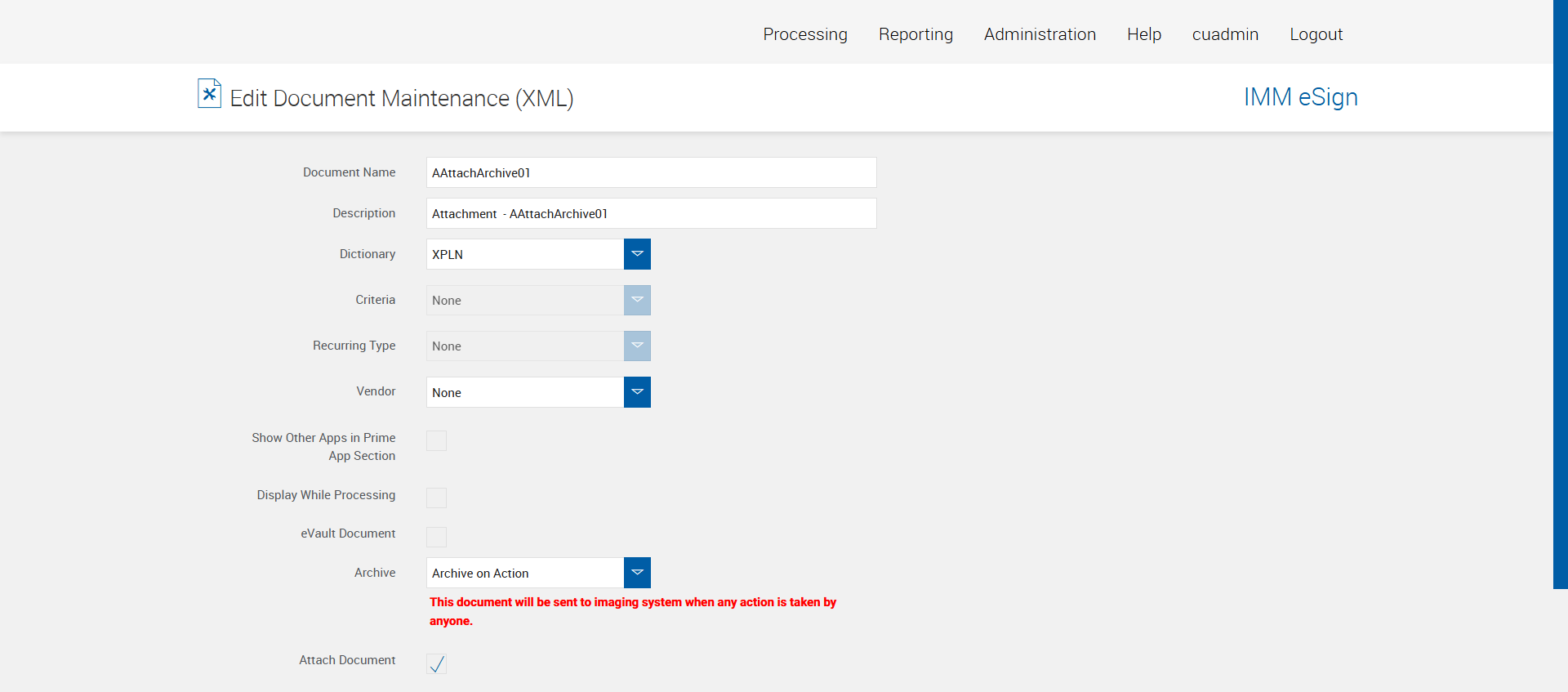Toggle the eVault Document checkbox

(437, 537)
